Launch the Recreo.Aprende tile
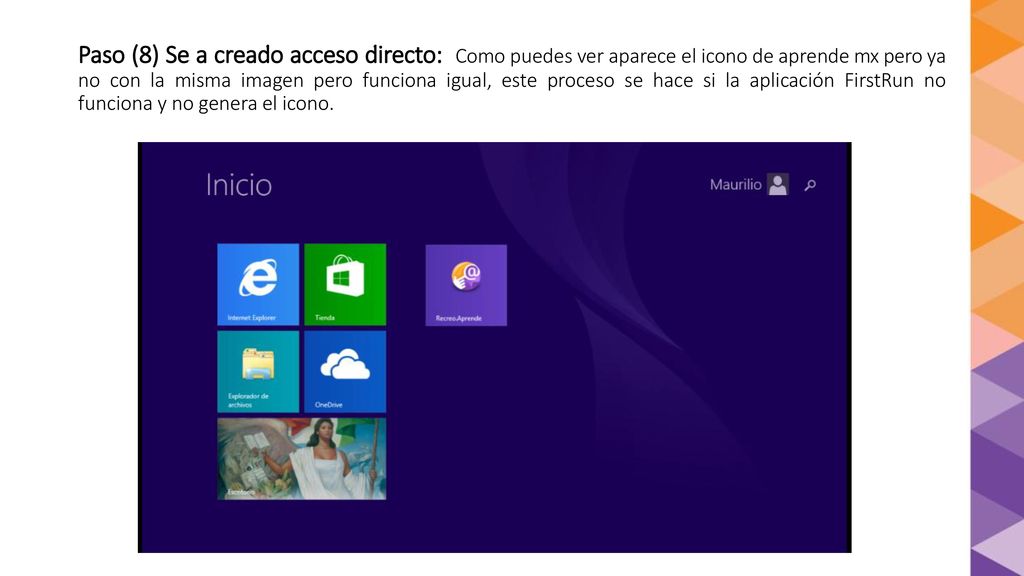 click(466, 285)
